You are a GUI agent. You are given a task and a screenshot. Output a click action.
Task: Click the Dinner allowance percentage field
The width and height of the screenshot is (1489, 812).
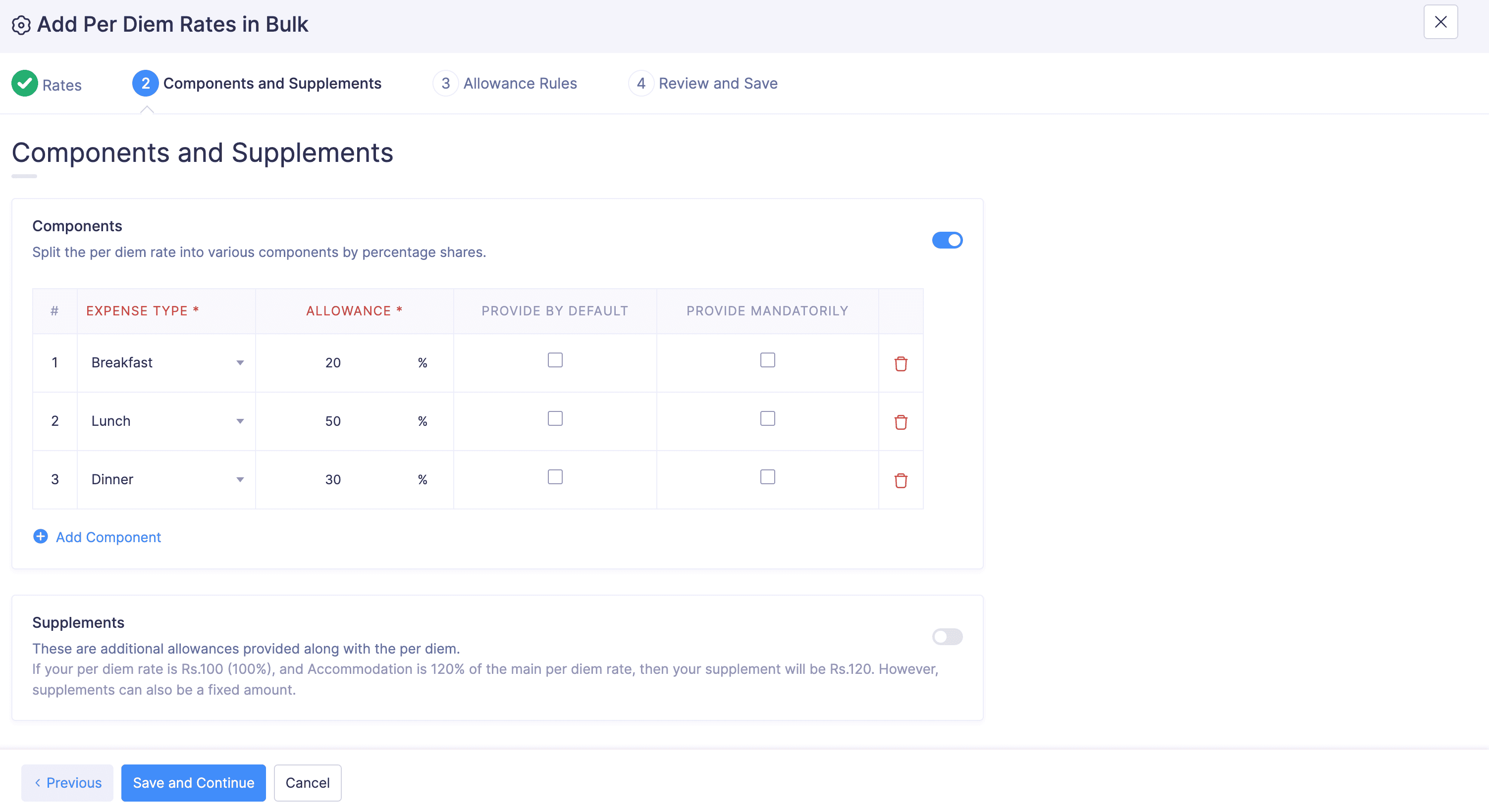coord(333,479)
